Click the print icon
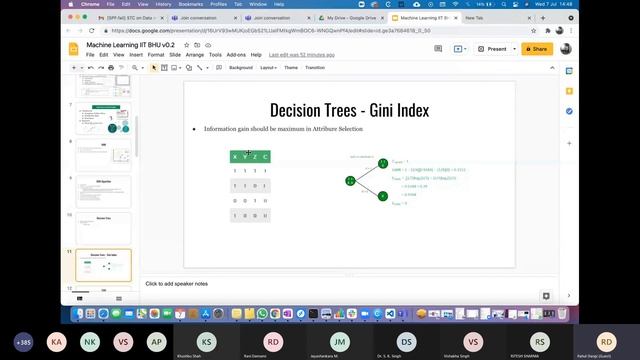This screenshot has width=640, height=360. [x=111, y=68]
